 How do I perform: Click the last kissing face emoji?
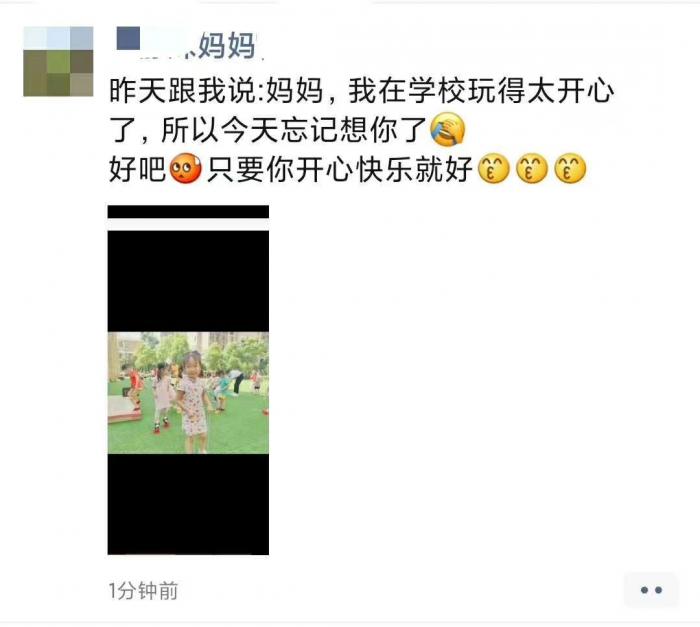coord(570,168)
